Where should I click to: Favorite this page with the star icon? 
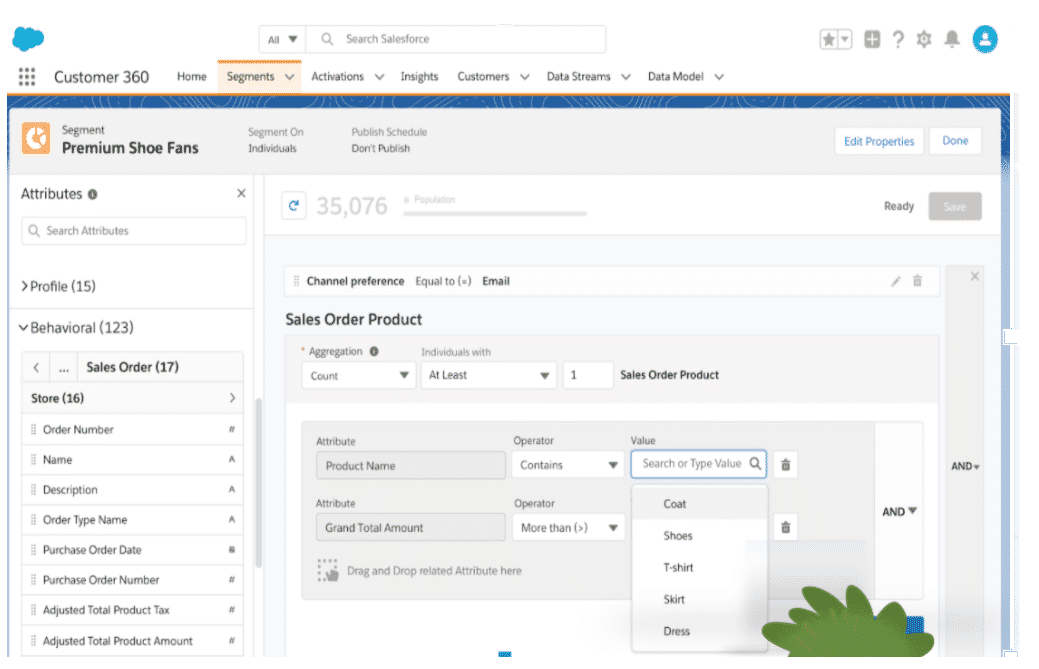click(829, 38)
